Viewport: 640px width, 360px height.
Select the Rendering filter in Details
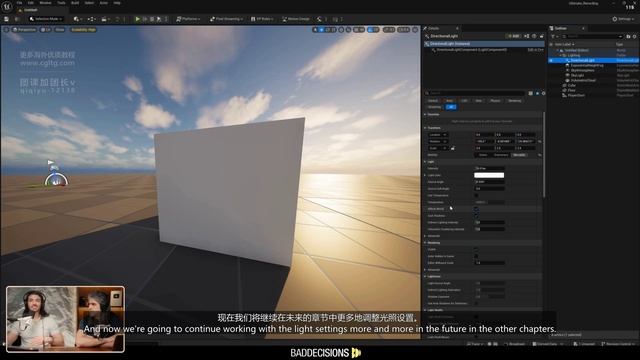(515, 100)
